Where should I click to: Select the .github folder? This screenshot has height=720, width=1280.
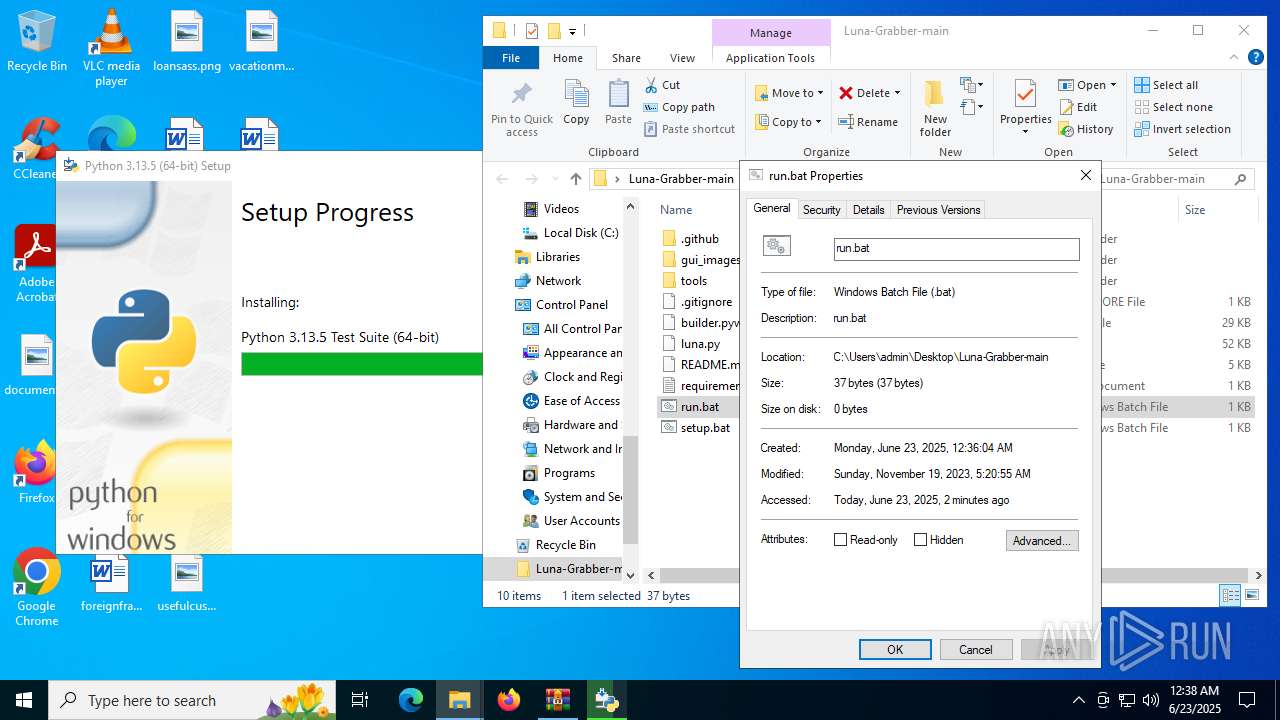tap(690, 239)
